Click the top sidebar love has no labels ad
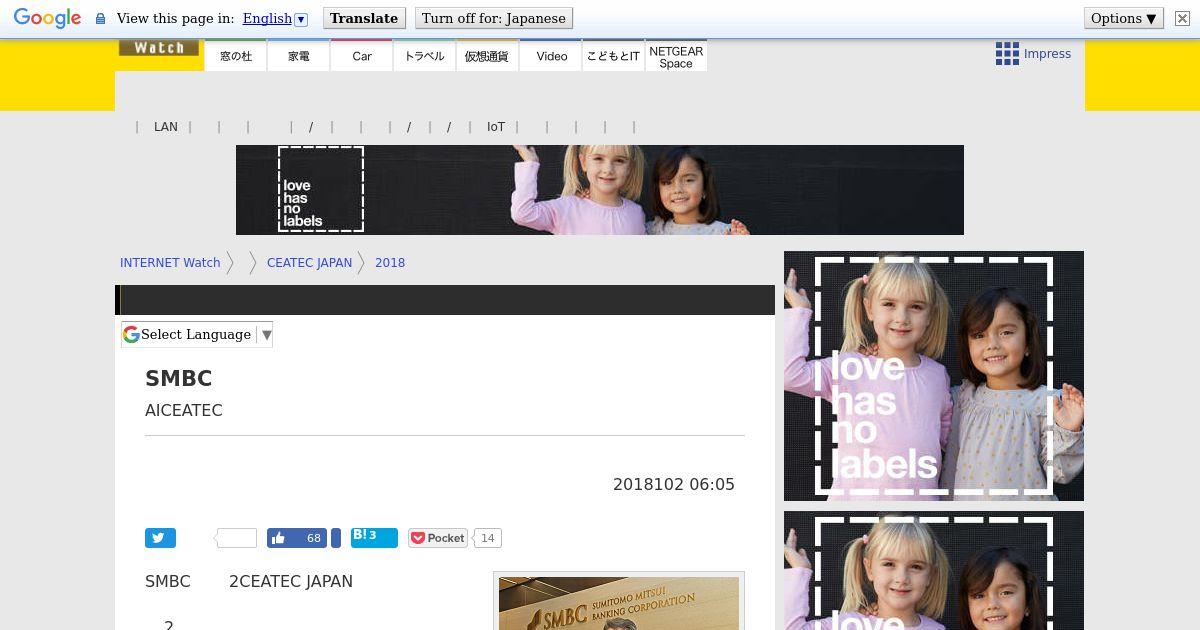 click(x=934, y=376)
